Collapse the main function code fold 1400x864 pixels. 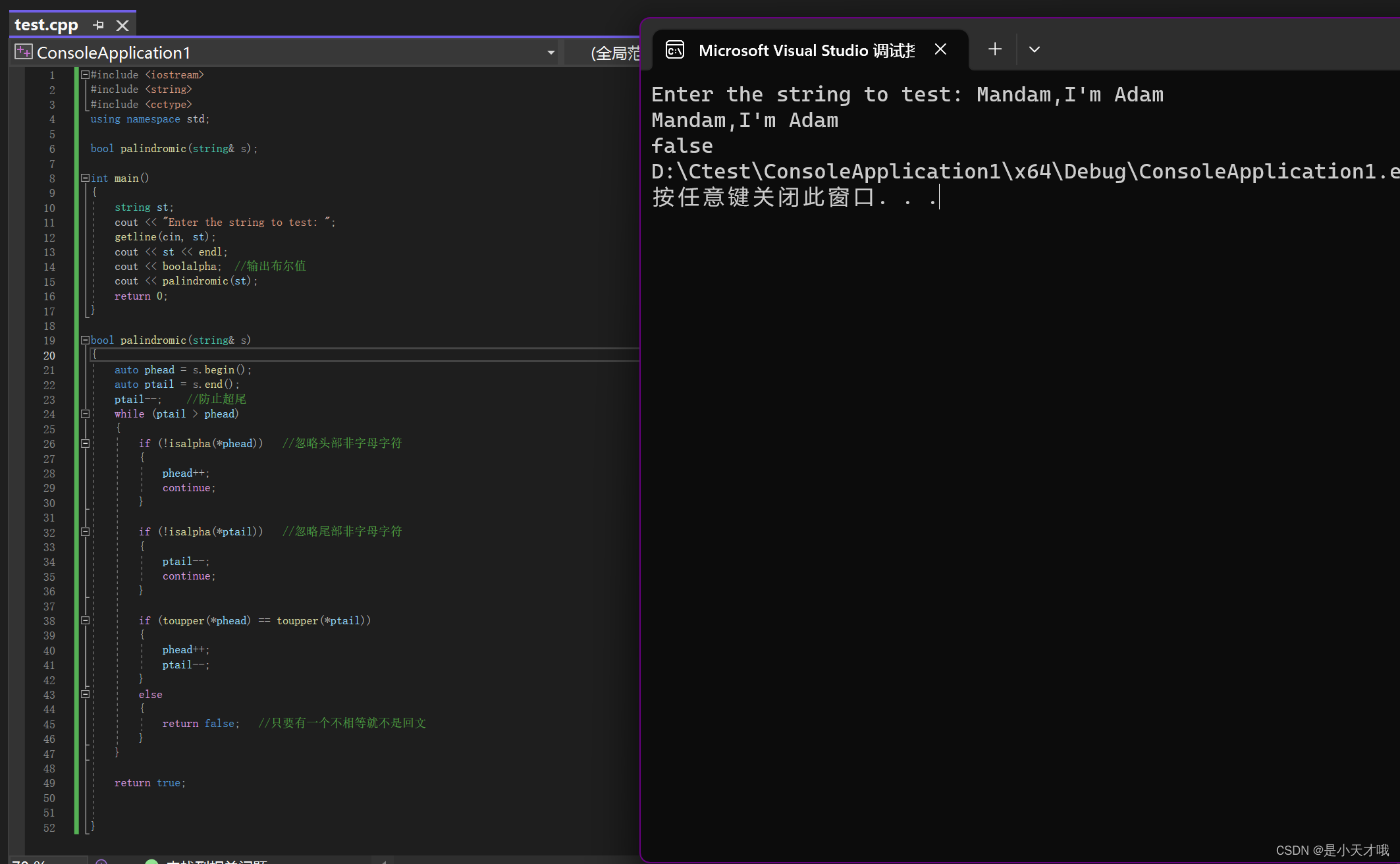tap(85, 177)
